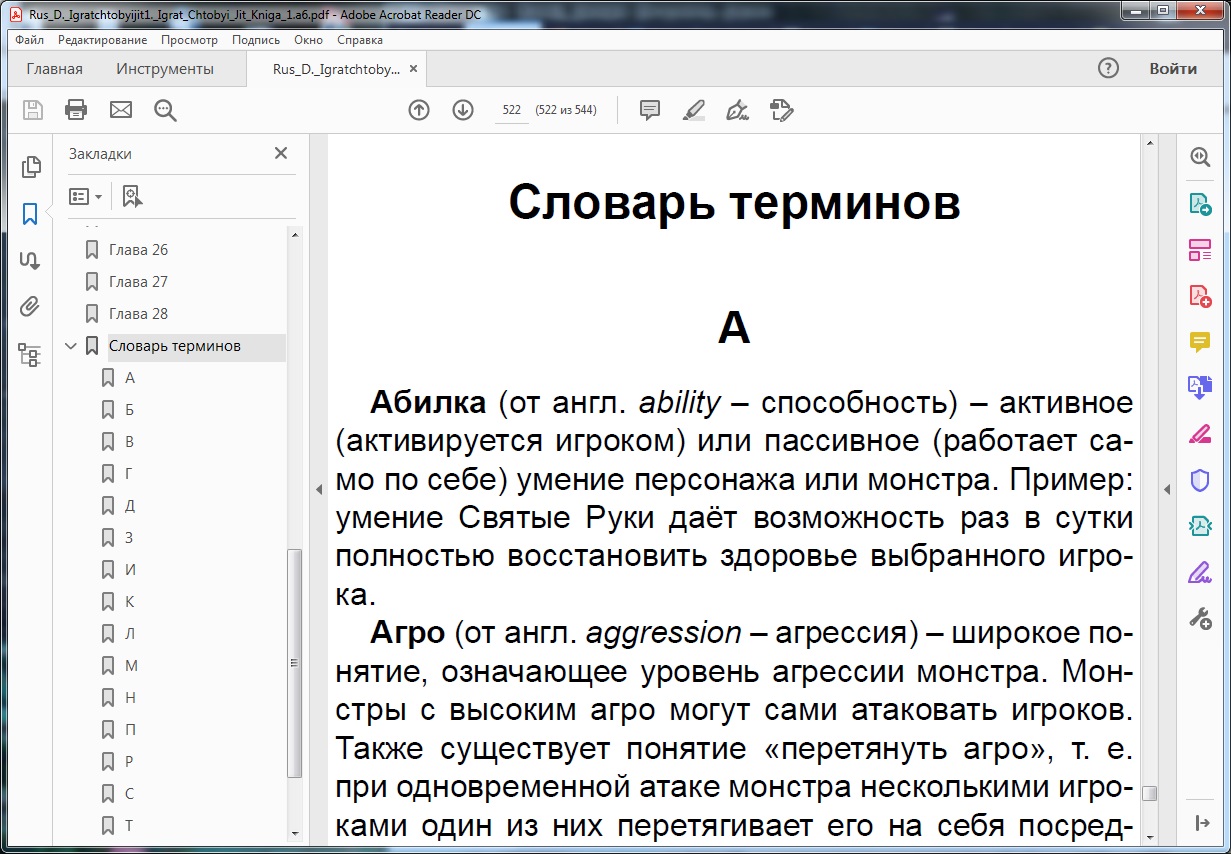Close the Закладки panel
This screenshot has width=1231, height=854.
(281, 153)
